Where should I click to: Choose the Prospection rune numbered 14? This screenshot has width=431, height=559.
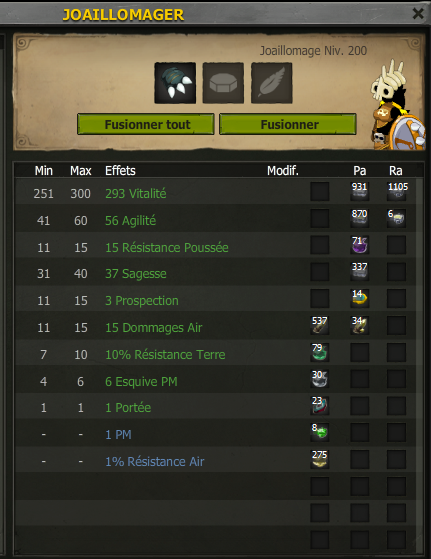[x=359, y=298]
